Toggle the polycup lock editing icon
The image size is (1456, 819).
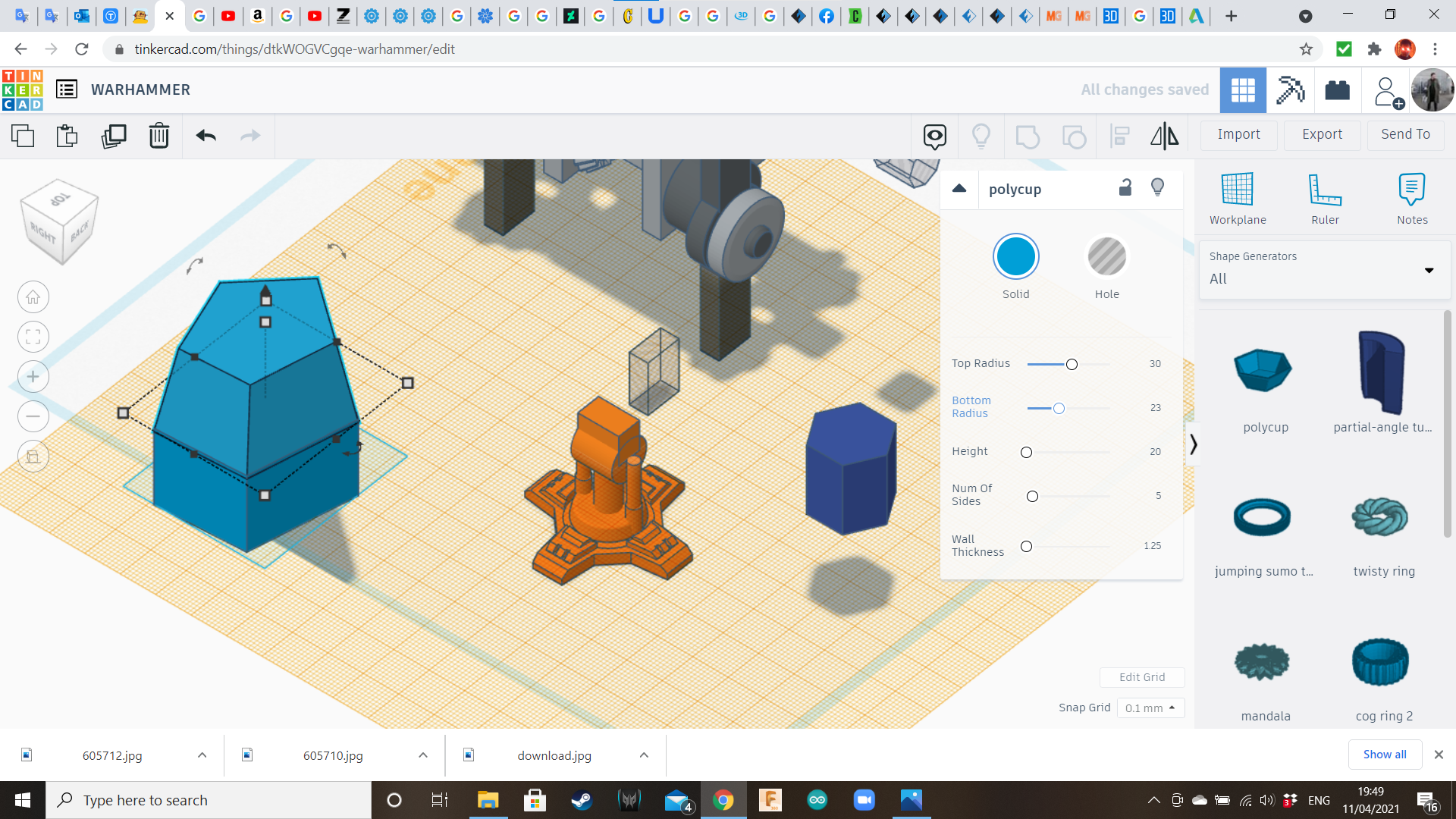point(1125,188)
